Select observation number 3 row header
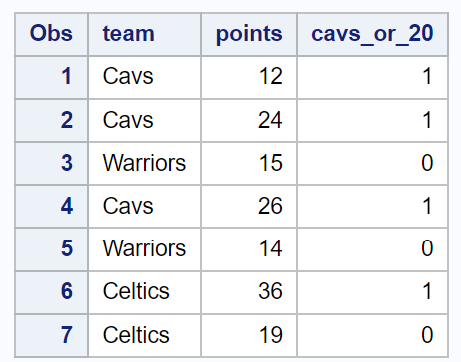 (51, 163)
